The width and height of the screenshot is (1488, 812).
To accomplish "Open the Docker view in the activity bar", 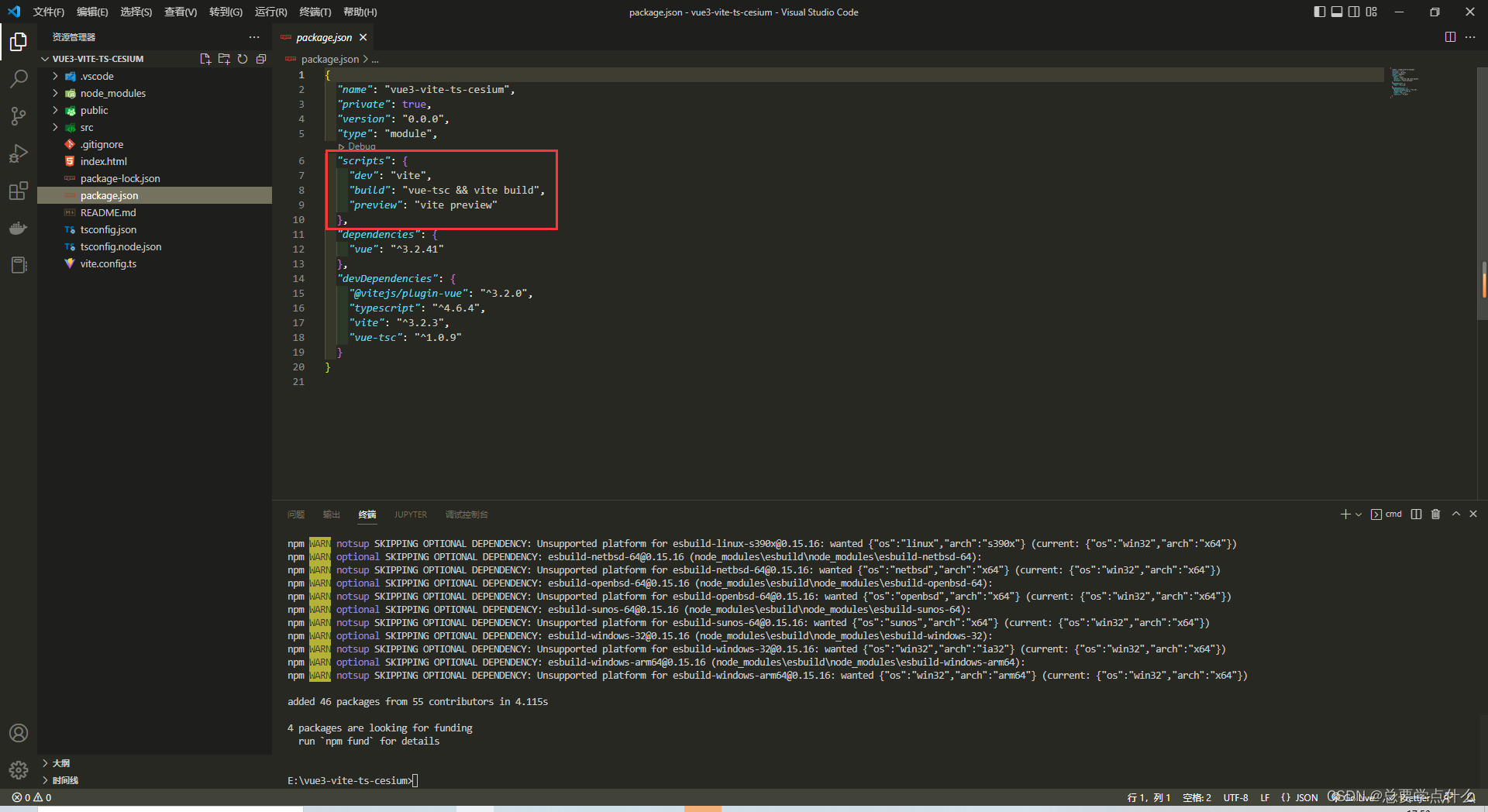I will [x=19, y=228].
